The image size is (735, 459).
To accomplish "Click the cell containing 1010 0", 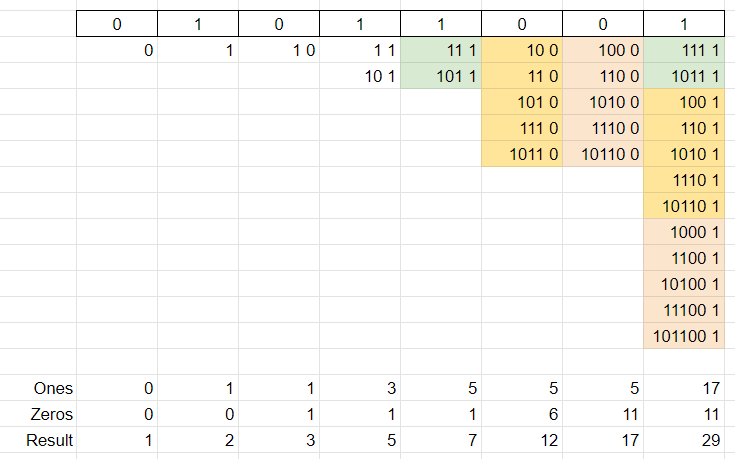I will click(x=603, y=102).
